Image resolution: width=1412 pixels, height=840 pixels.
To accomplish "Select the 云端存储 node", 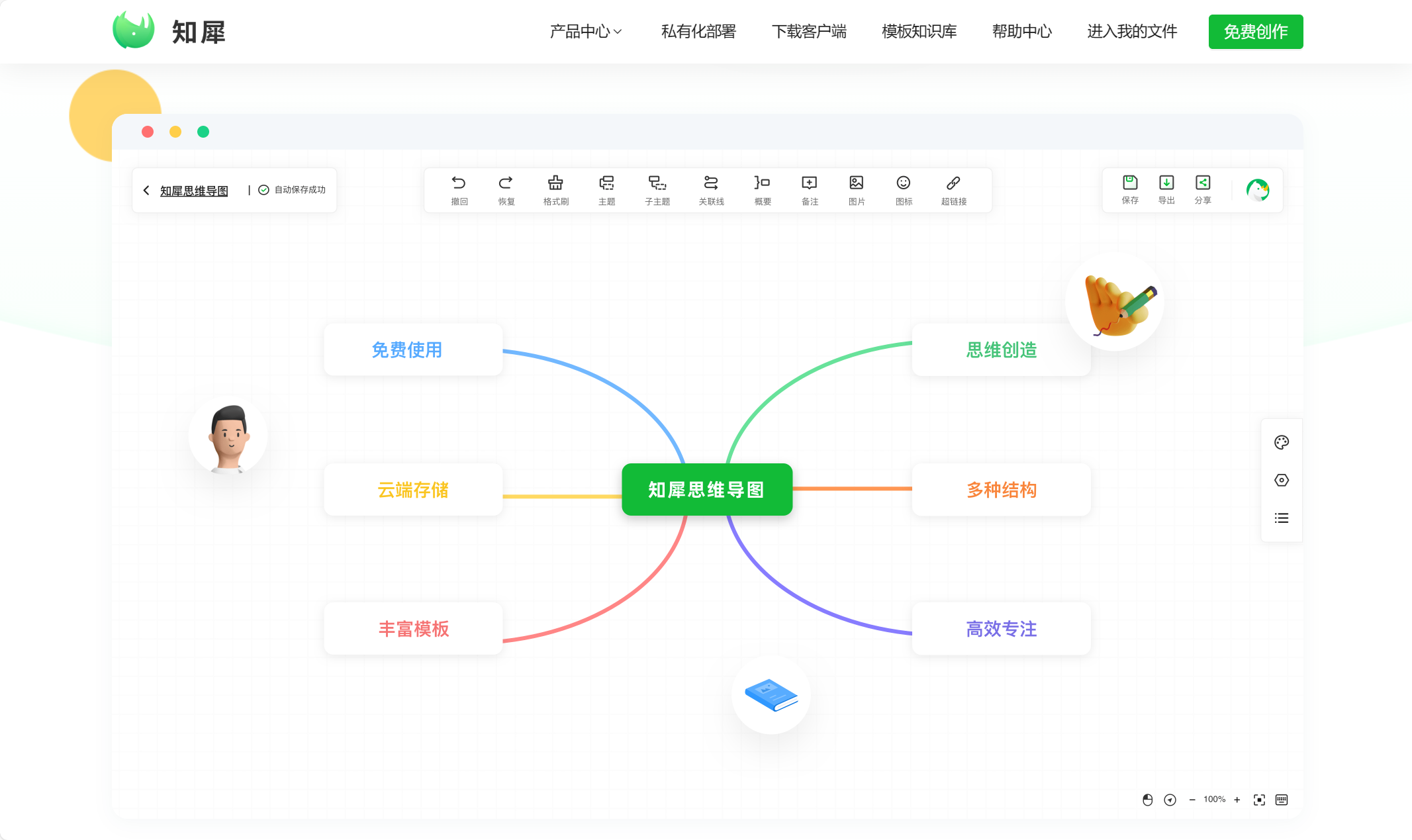I will tap(413, 489).
